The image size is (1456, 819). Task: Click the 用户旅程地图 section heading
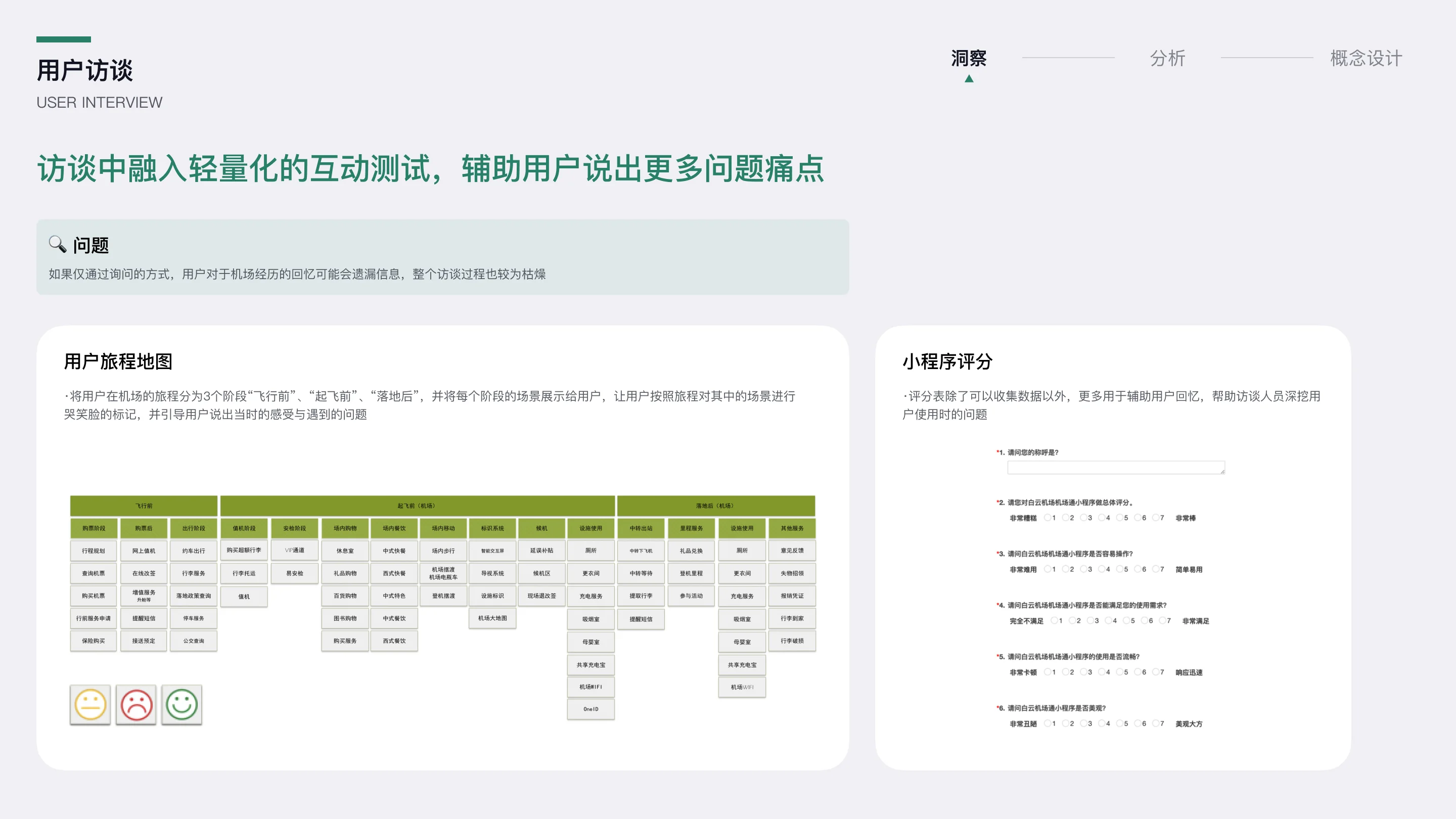coord(118,361)
